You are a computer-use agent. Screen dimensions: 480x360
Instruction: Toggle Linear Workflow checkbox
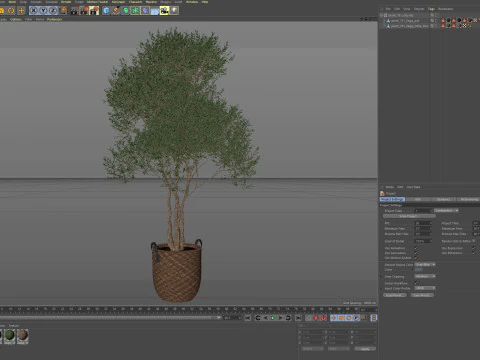416,283
